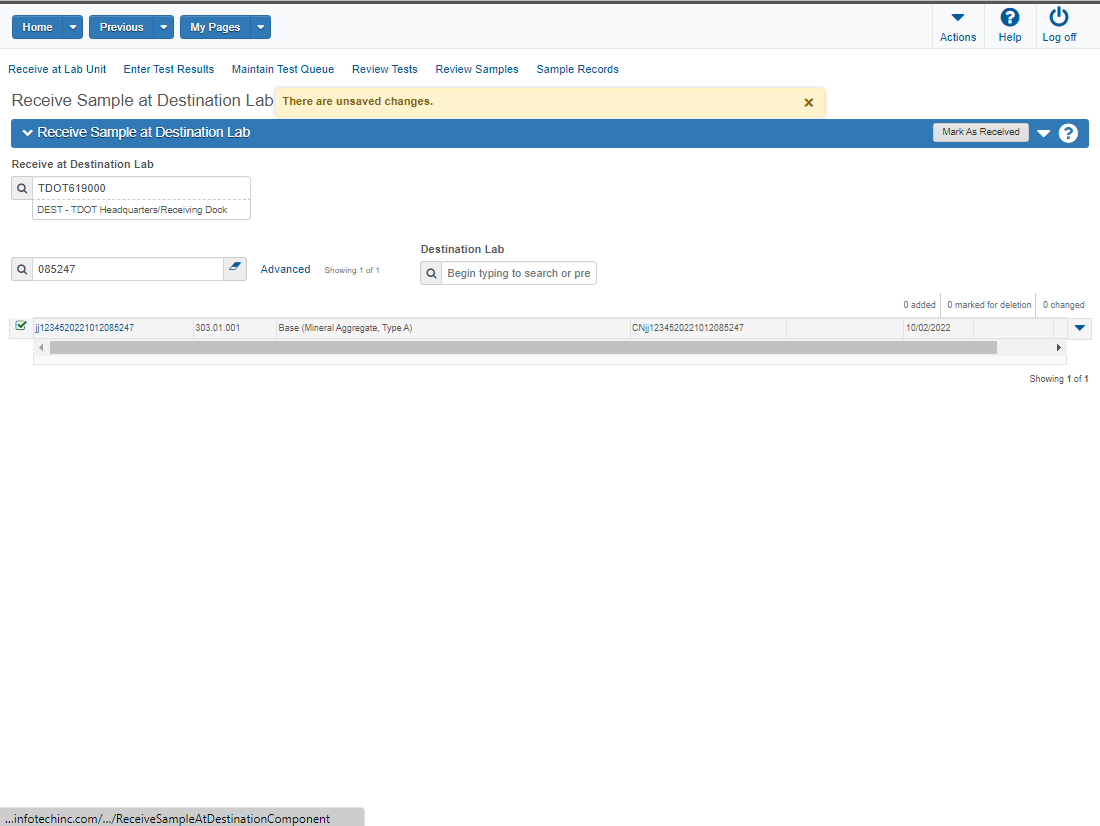
Task: Open the Review Samples tab
Action: click(x=477, y=69)
